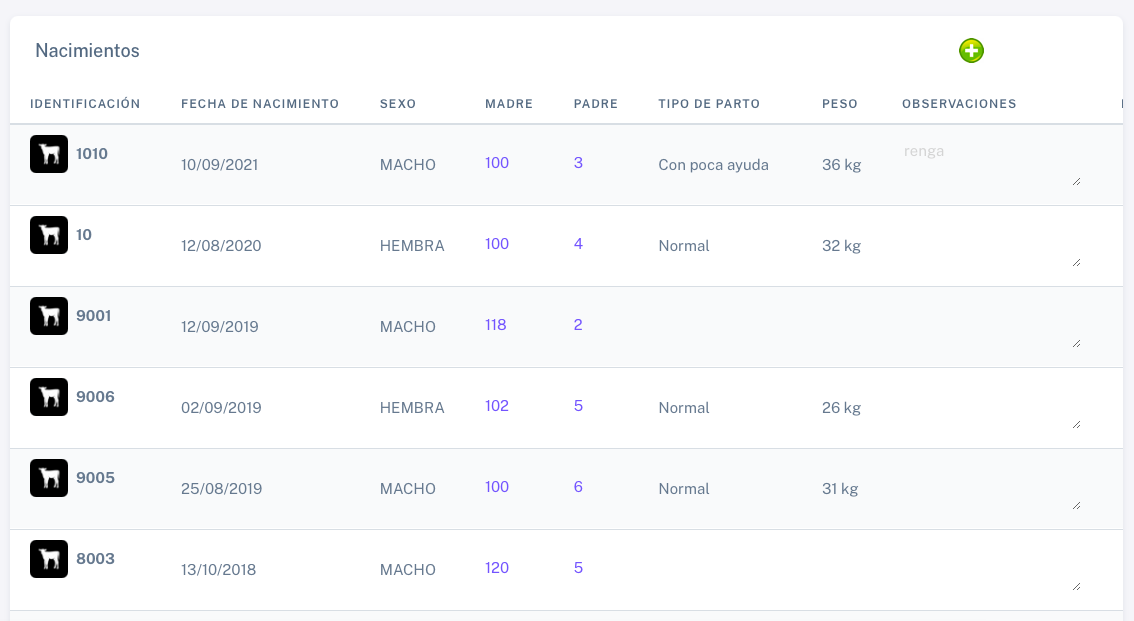Select MACHO in the 8003 row

click(x=407, y=570)
